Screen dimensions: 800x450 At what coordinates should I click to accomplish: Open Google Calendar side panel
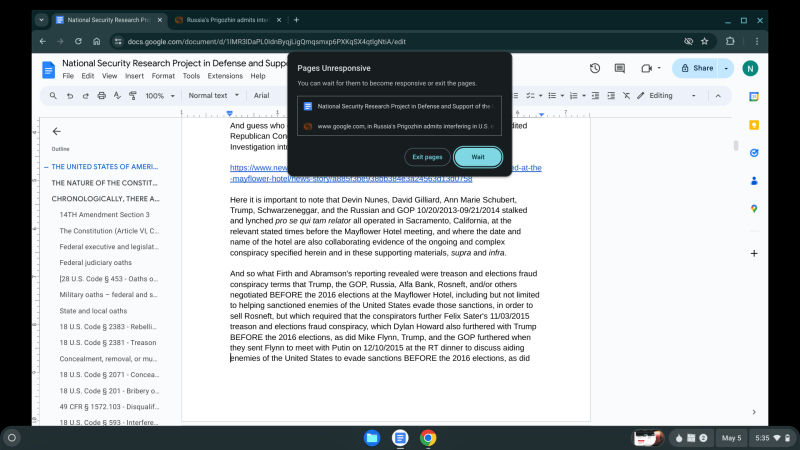point(754,97)
